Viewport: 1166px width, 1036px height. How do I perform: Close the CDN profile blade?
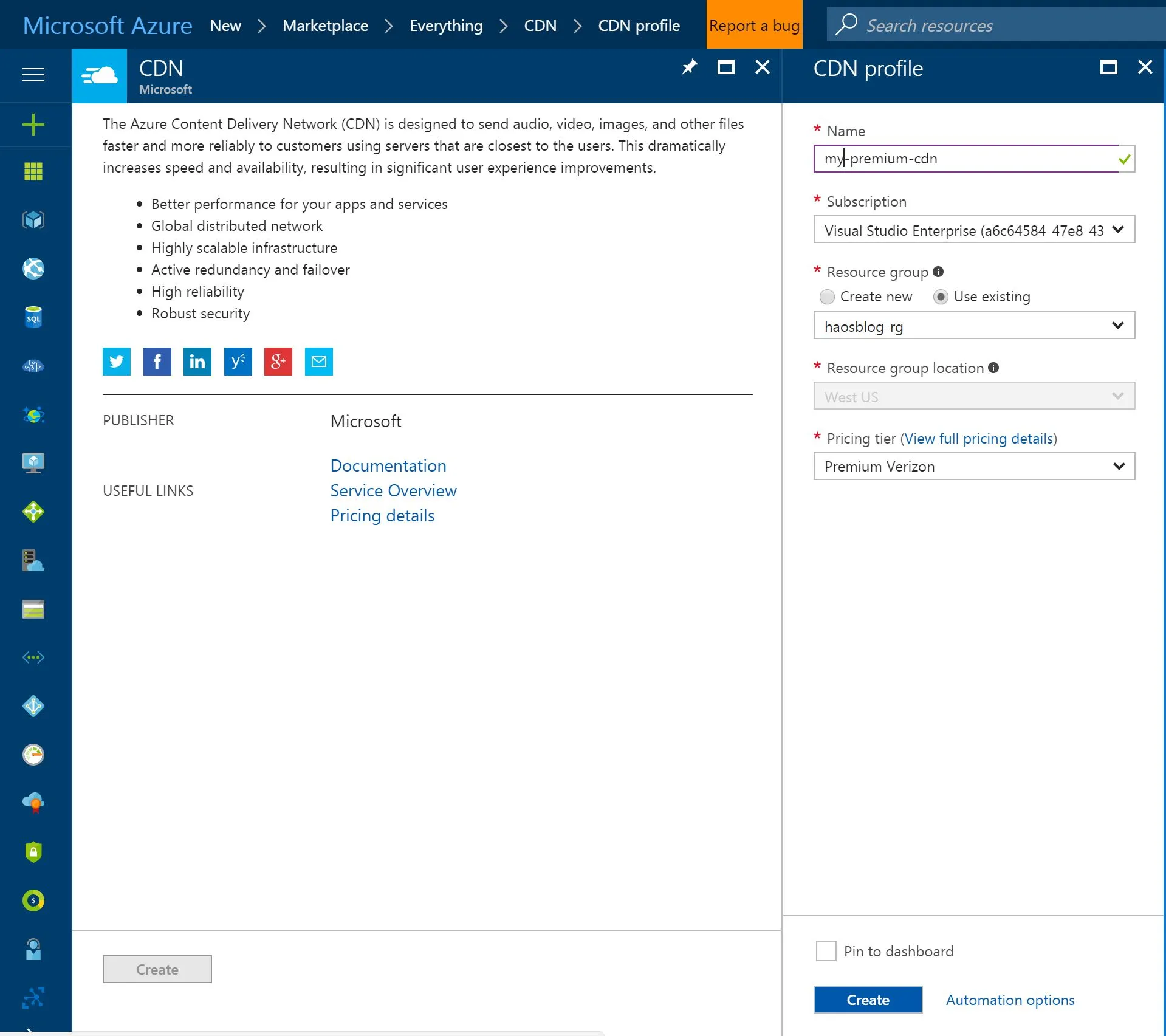pyautogui.click(x=1145, y=67)
